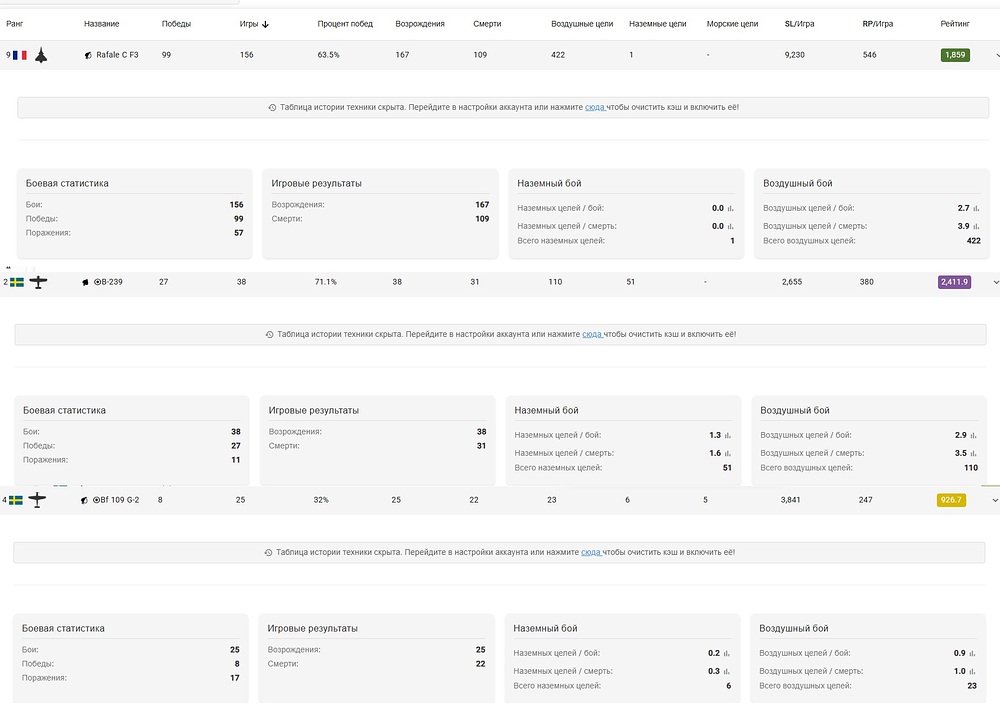View the chart icon beside the 0.9 value

point(973,654)
